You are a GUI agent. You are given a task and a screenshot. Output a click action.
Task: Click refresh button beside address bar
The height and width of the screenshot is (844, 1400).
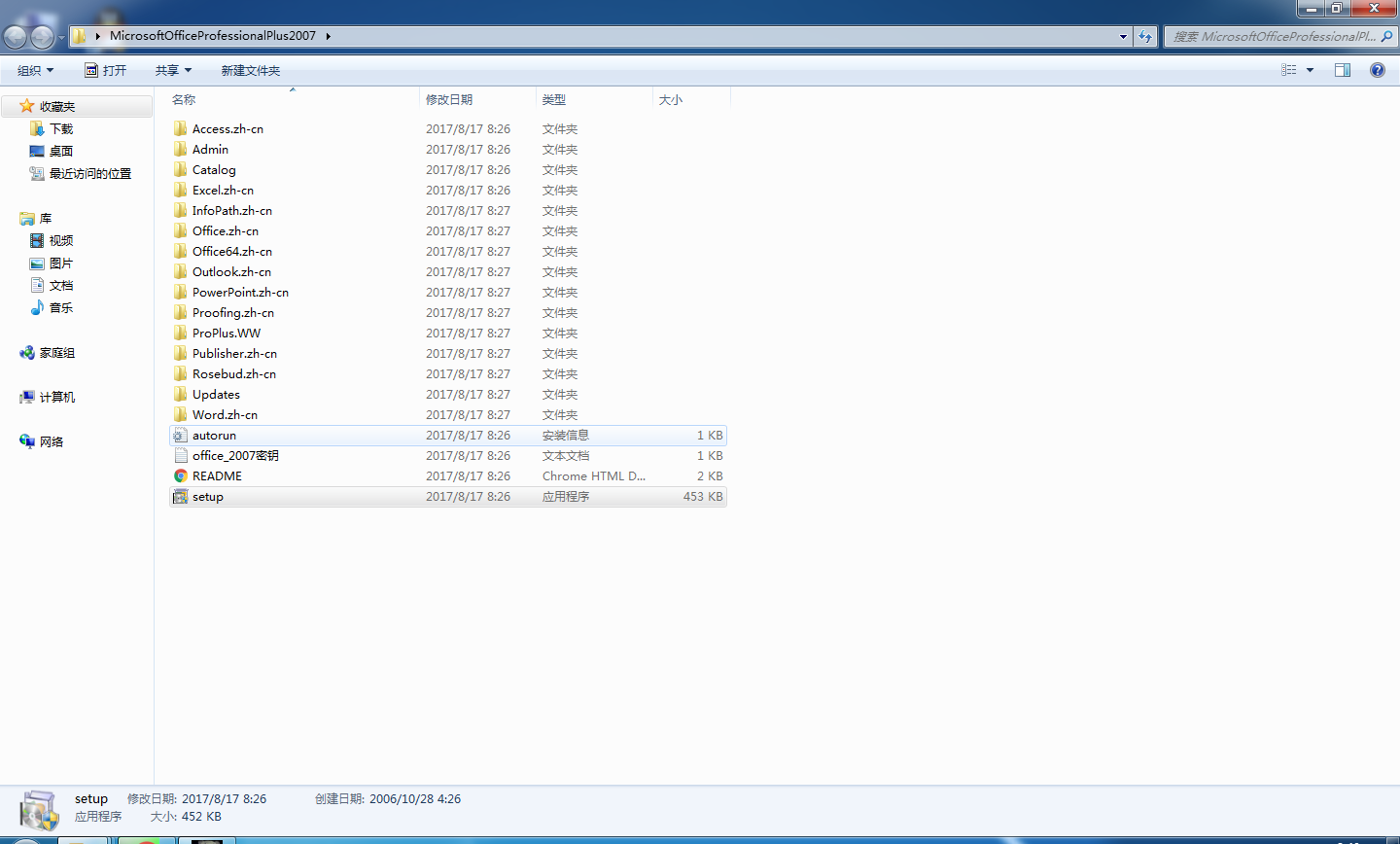coord(1145,36)
